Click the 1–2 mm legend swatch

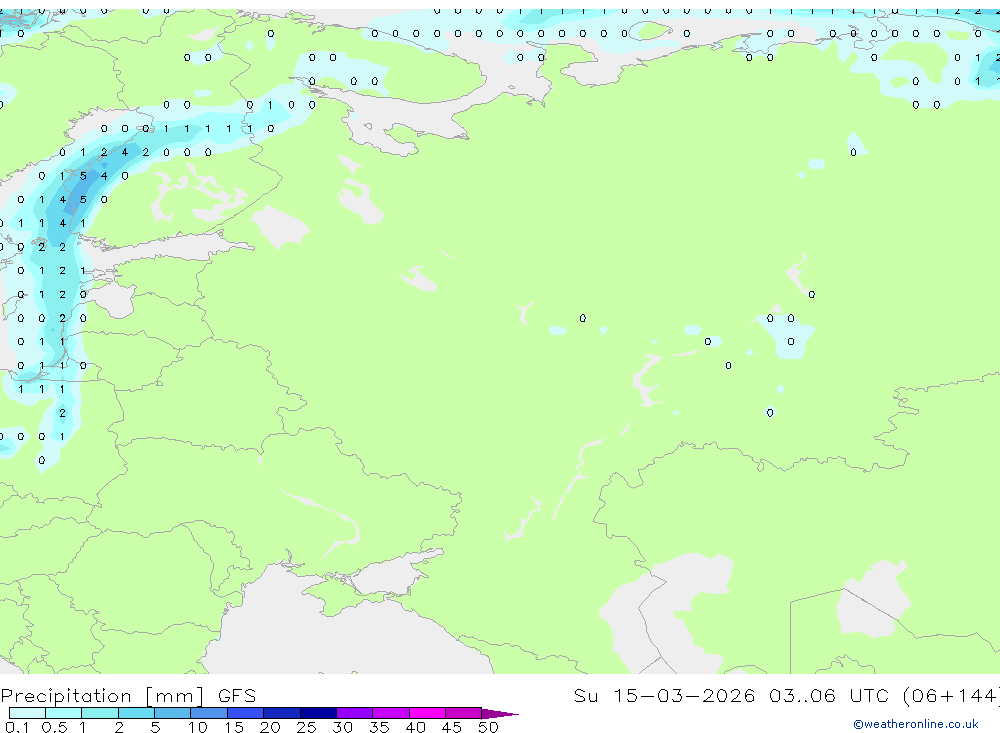tap(100, 713)
